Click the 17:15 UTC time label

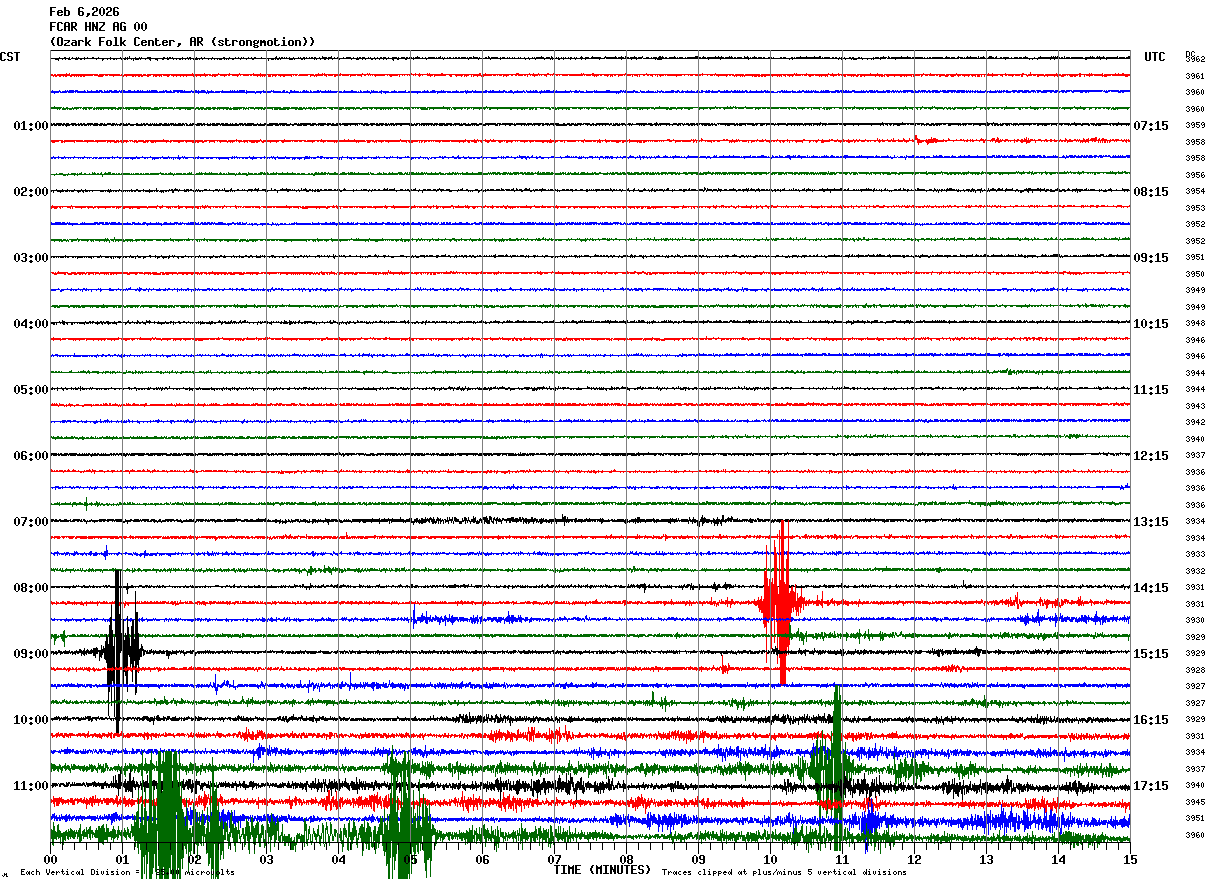1151,786
